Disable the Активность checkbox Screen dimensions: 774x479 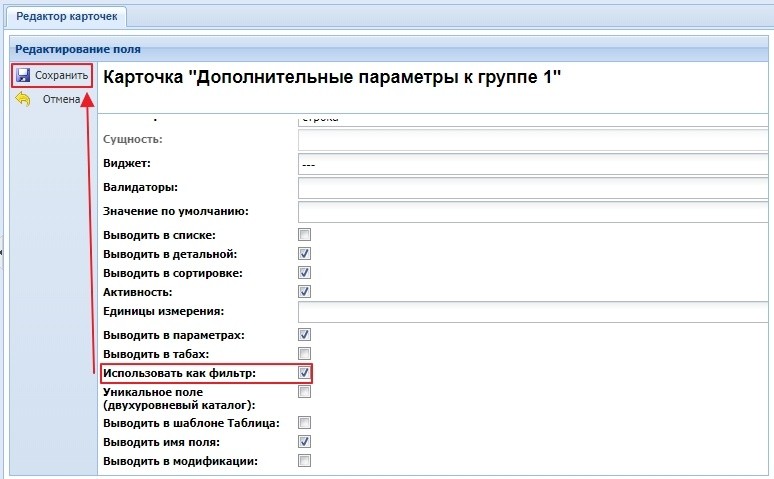pyautogui.click(x=305, y=292)
